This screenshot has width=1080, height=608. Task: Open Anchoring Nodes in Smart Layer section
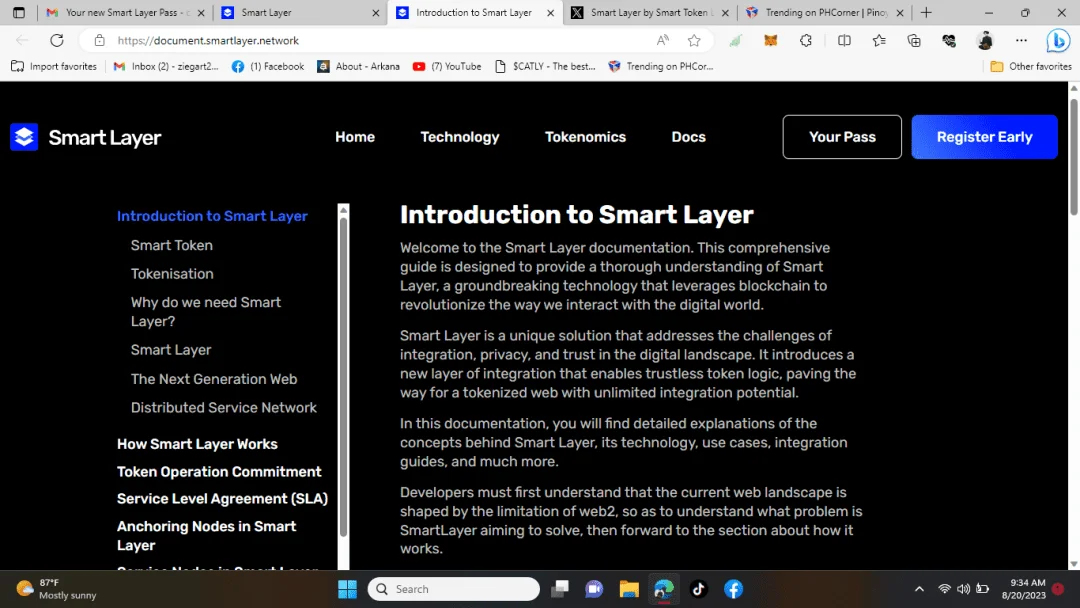click(x=206, y=536)
